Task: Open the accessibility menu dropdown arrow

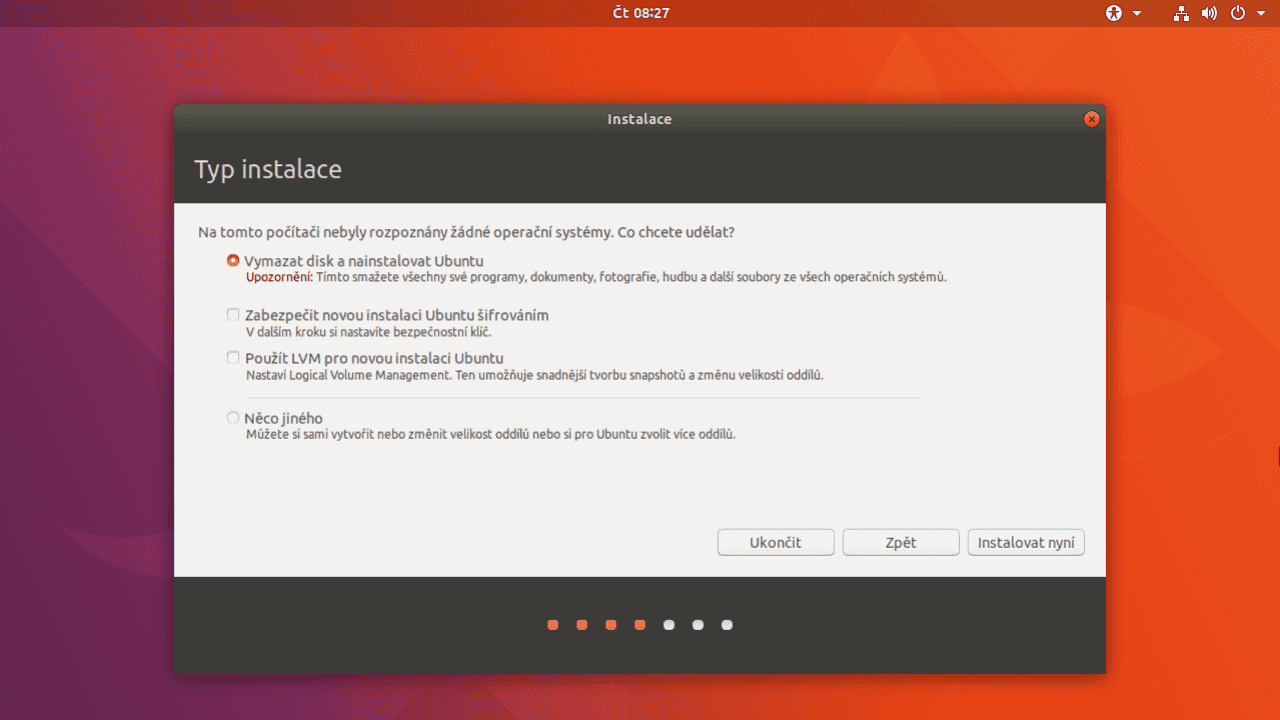Action: [x=1137, y=14]
